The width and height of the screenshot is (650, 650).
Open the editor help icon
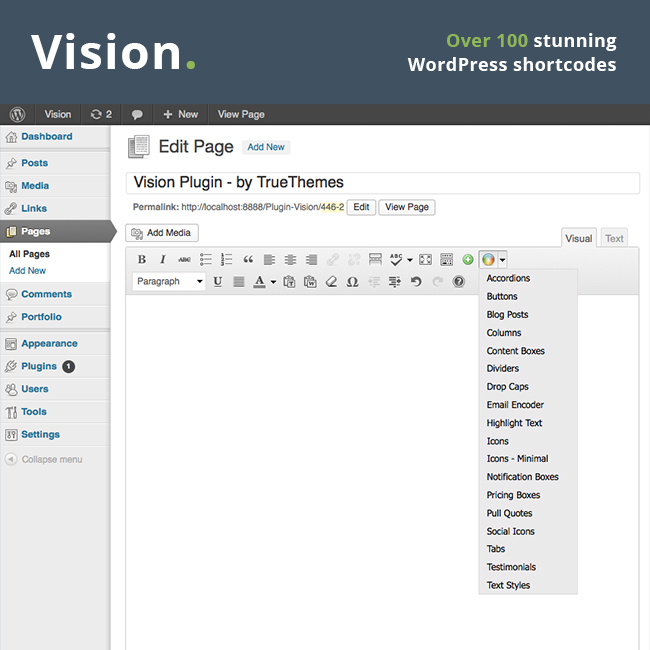[458, 281]
